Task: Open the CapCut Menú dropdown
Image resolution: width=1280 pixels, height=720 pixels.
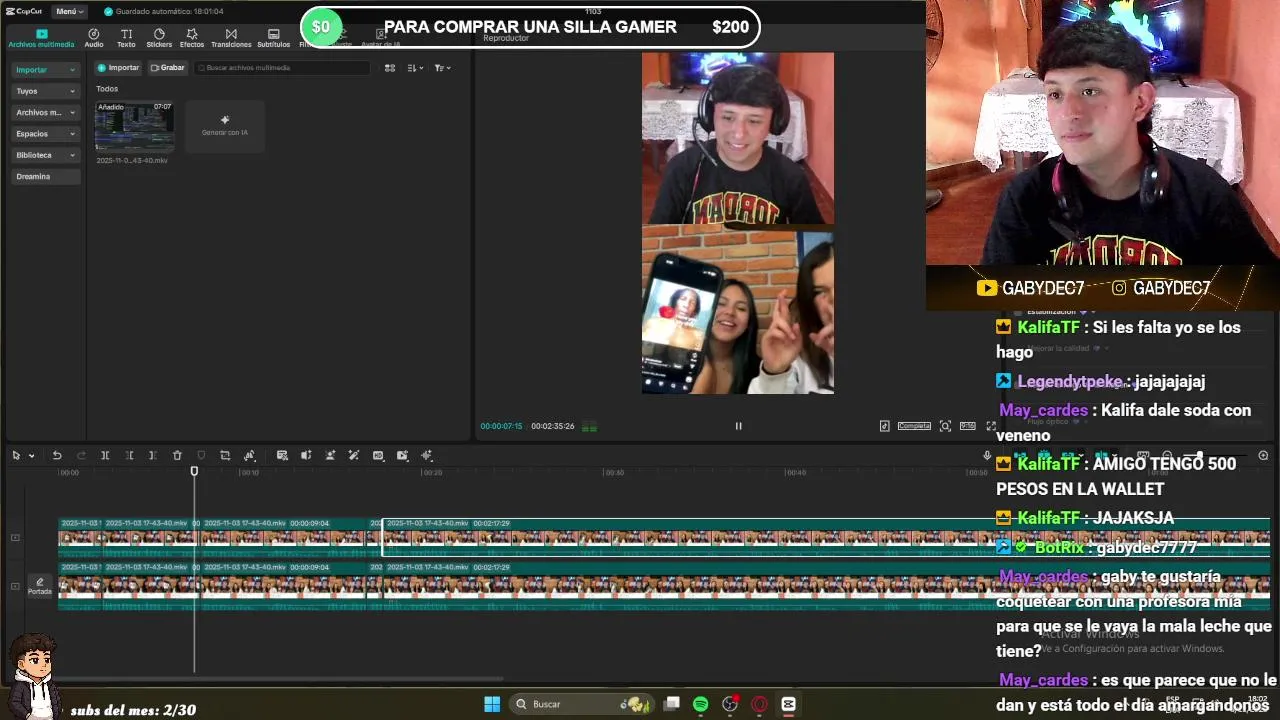Action: (68, 11)
